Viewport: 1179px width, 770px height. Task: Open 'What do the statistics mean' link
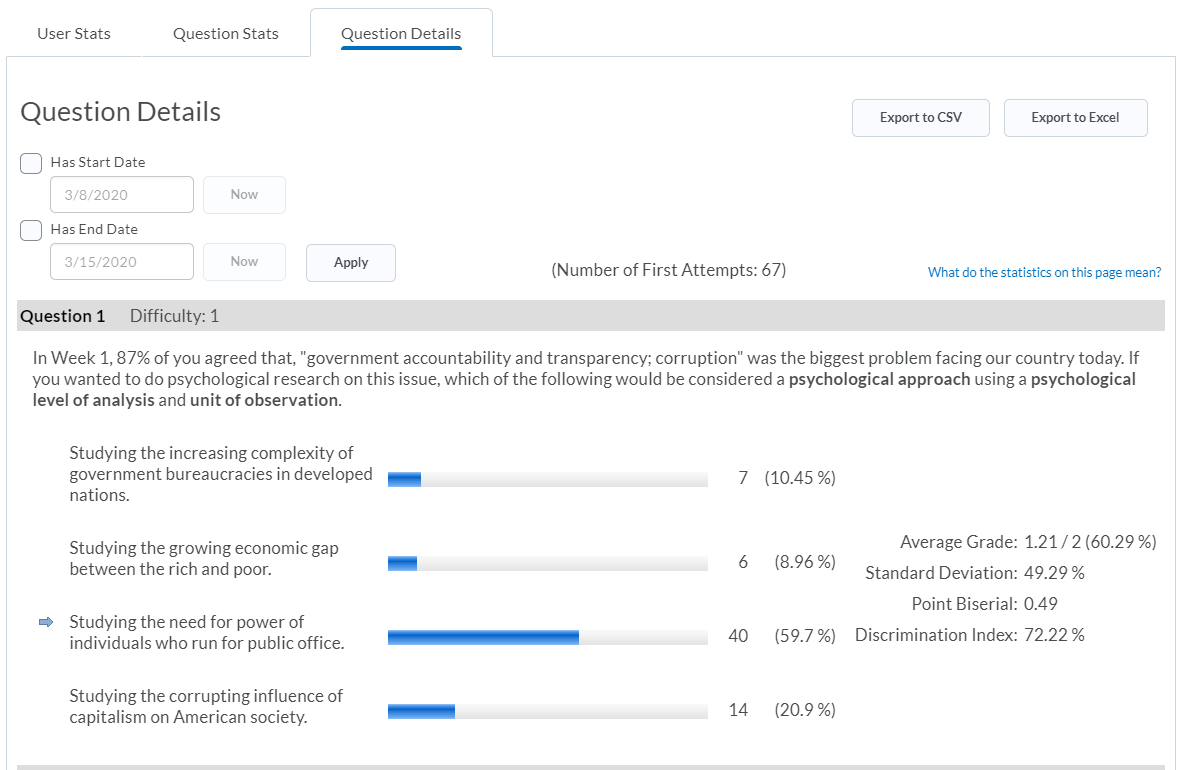coord(1044,272)
